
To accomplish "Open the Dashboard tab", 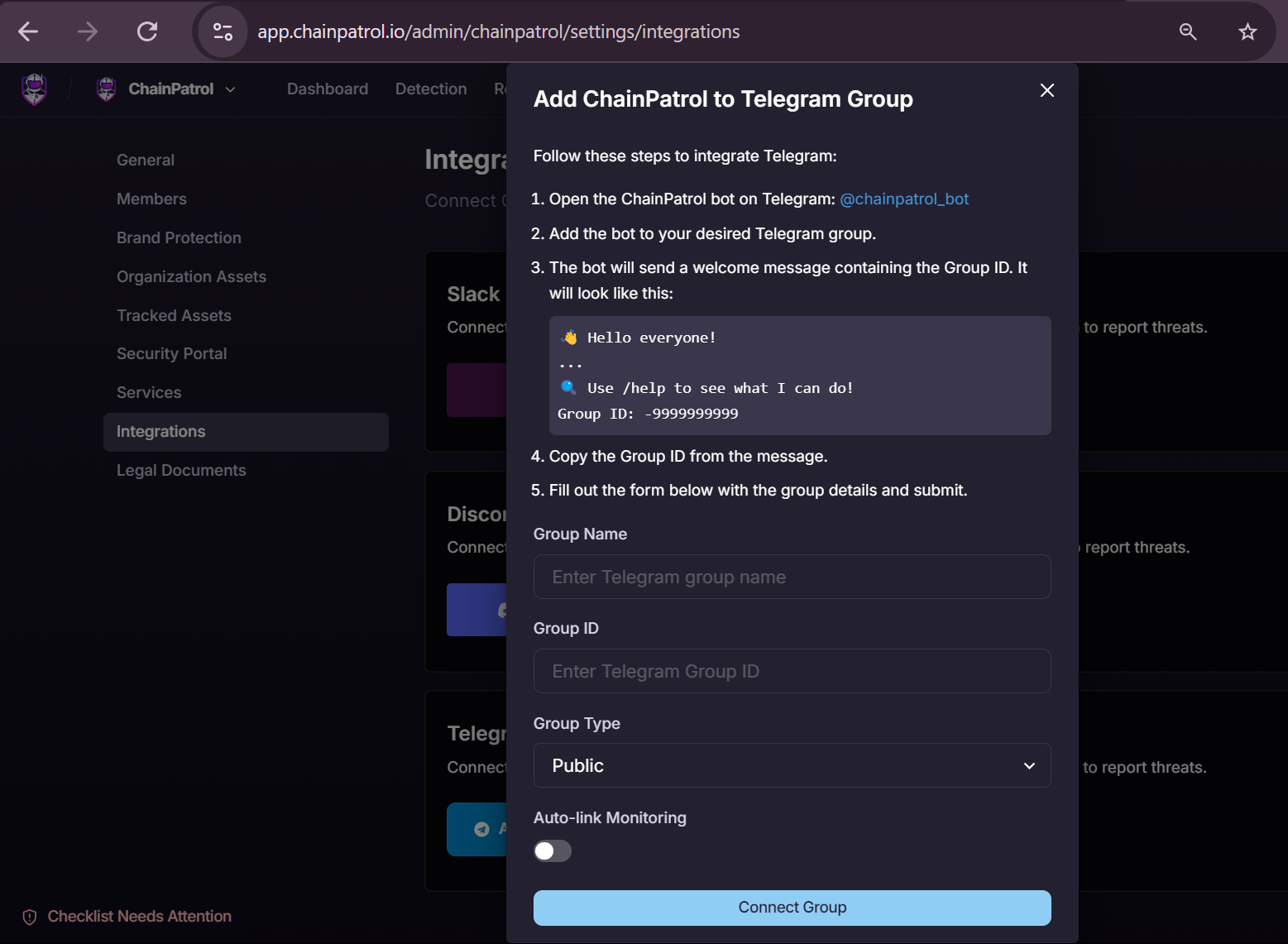I will pos(328,89).
